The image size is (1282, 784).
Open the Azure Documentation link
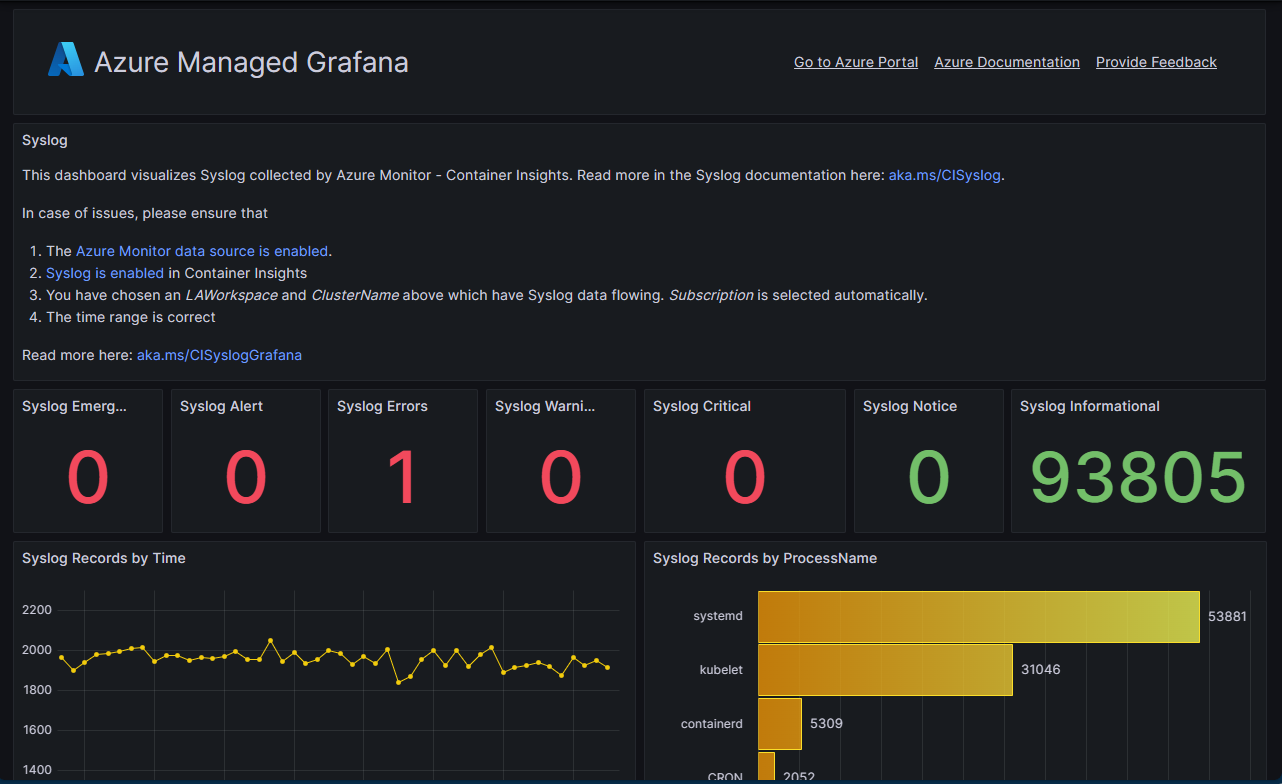coord(1007,62)
